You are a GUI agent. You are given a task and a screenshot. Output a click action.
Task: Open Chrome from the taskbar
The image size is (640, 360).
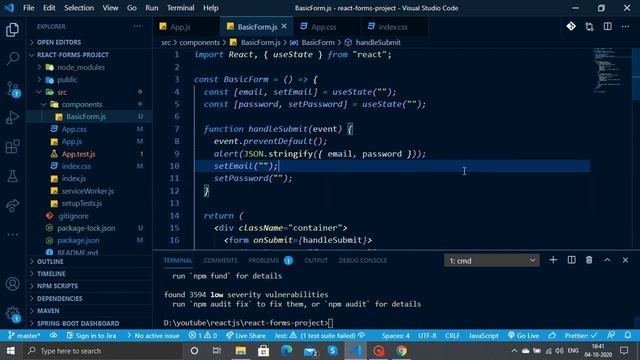click(x=402, y=351)
